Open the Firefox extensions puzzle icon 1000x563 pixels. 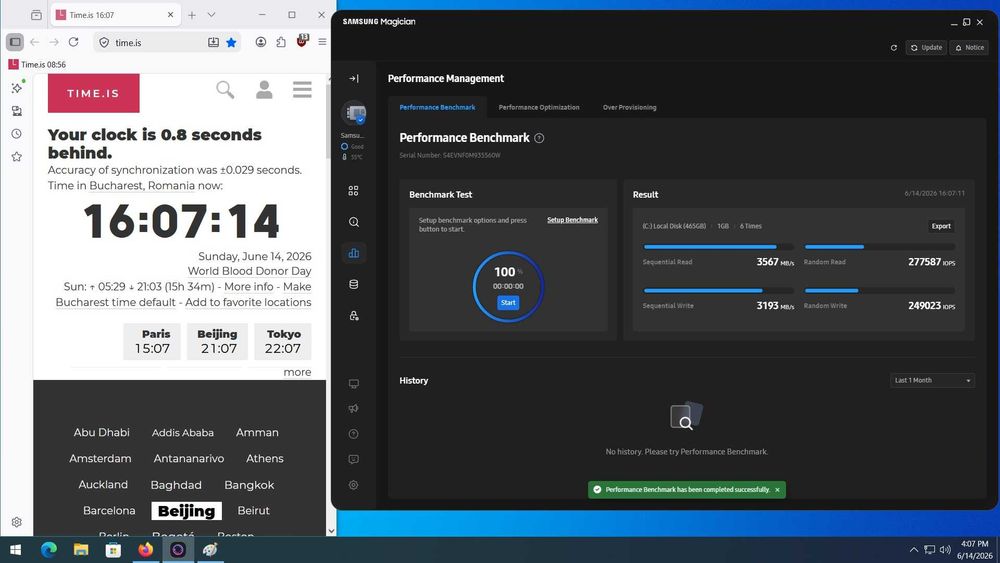(281, 42)
